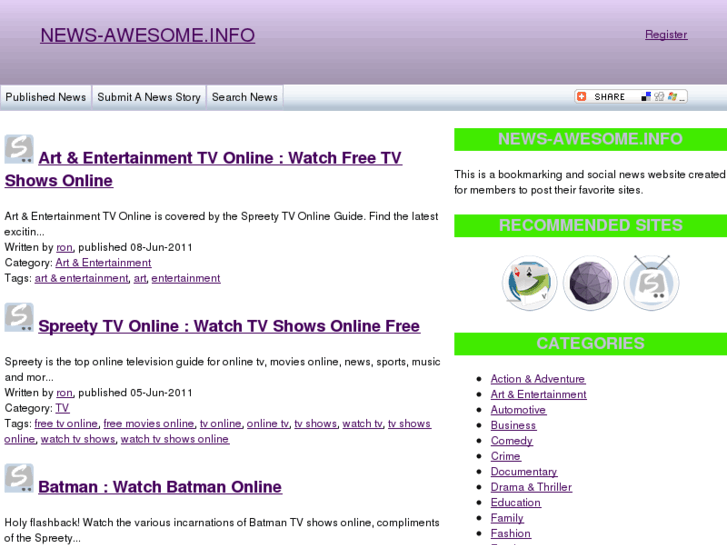Click the 'Holy flashback!' Batman description text
This screenshot has width=727, height=545.
[222, 530]
